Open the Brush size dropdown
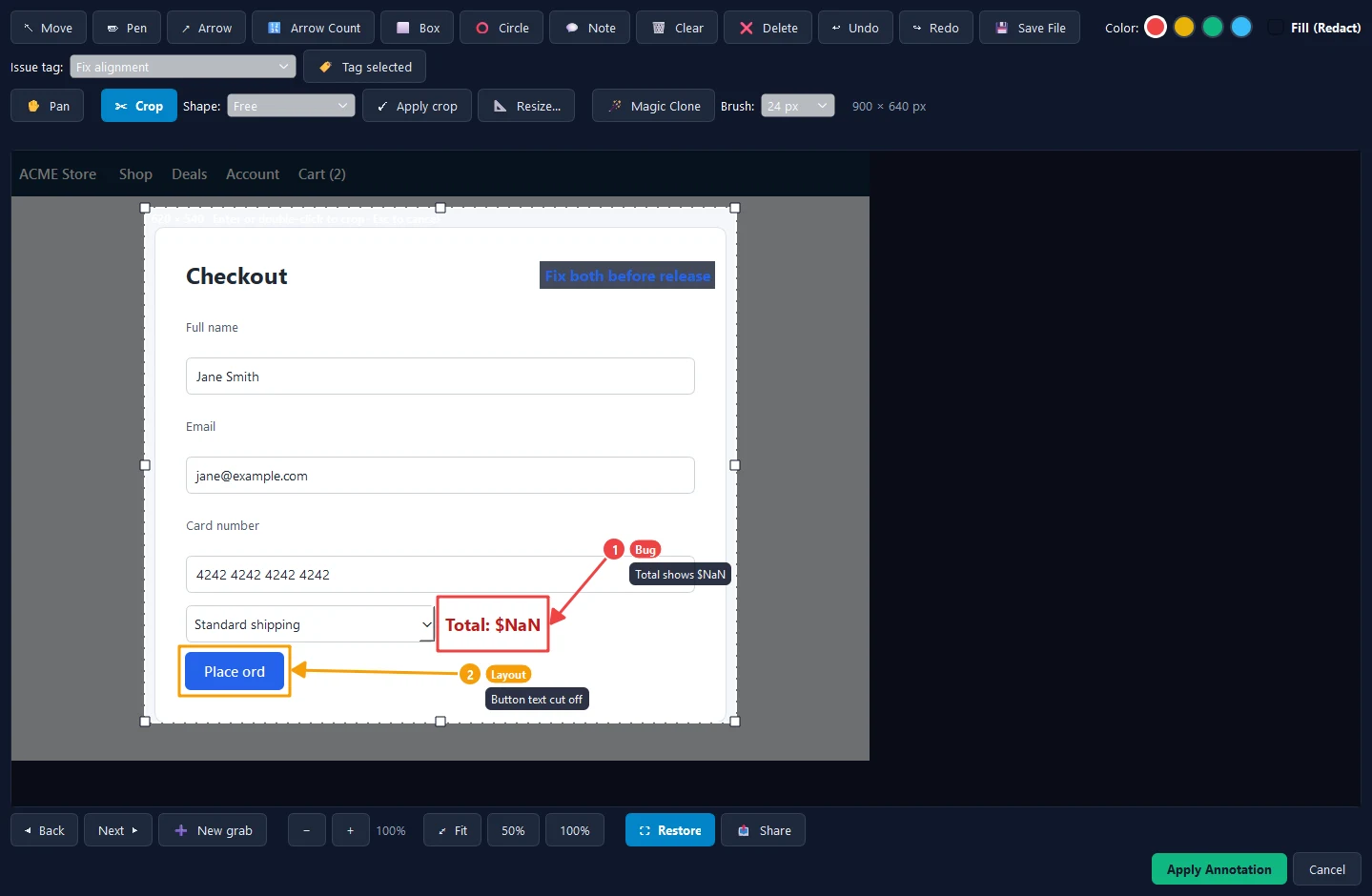The height and width of the screenshot is (896, 1372). point(797,106)
